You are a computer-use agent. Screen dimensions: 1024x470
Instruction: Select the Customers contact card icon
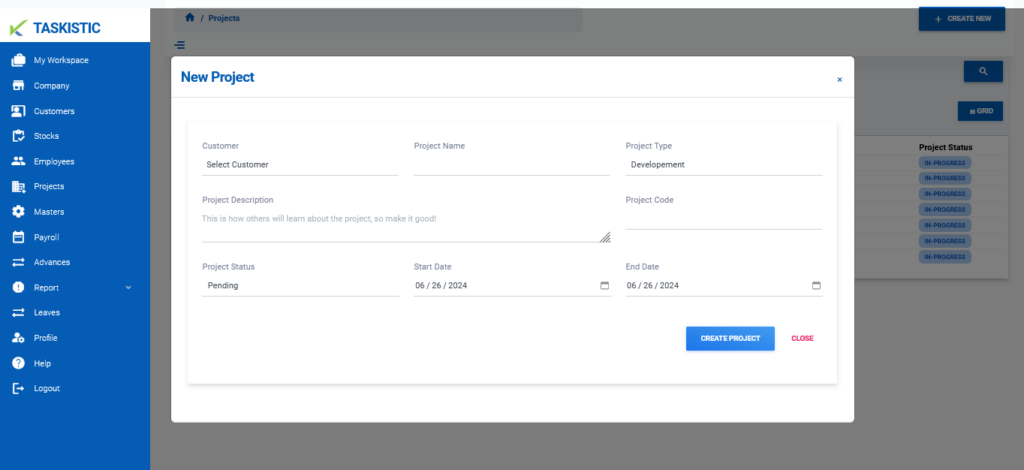click(x=18, y=111)
